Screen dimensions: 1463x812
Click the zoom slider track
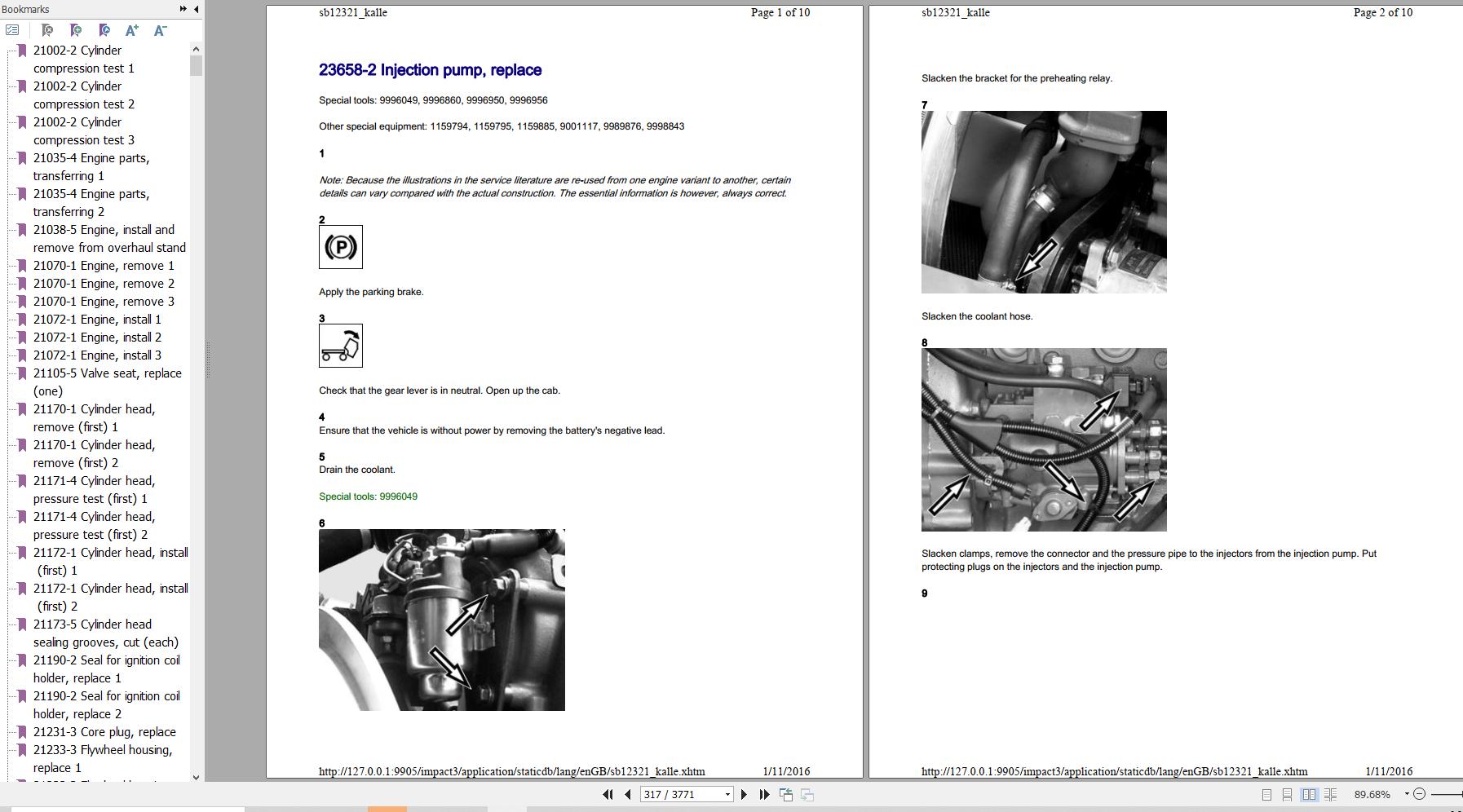click(x=1447, y=794)
